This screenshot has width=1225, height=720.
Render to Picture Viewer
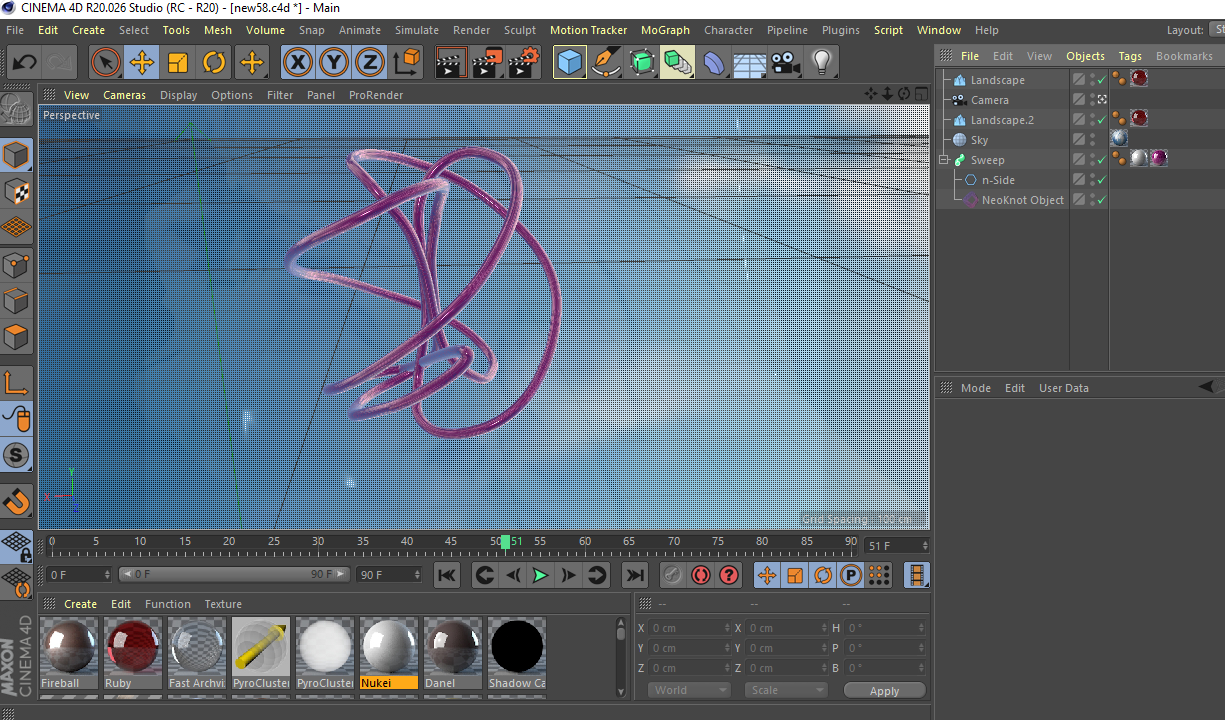(488, 63)
